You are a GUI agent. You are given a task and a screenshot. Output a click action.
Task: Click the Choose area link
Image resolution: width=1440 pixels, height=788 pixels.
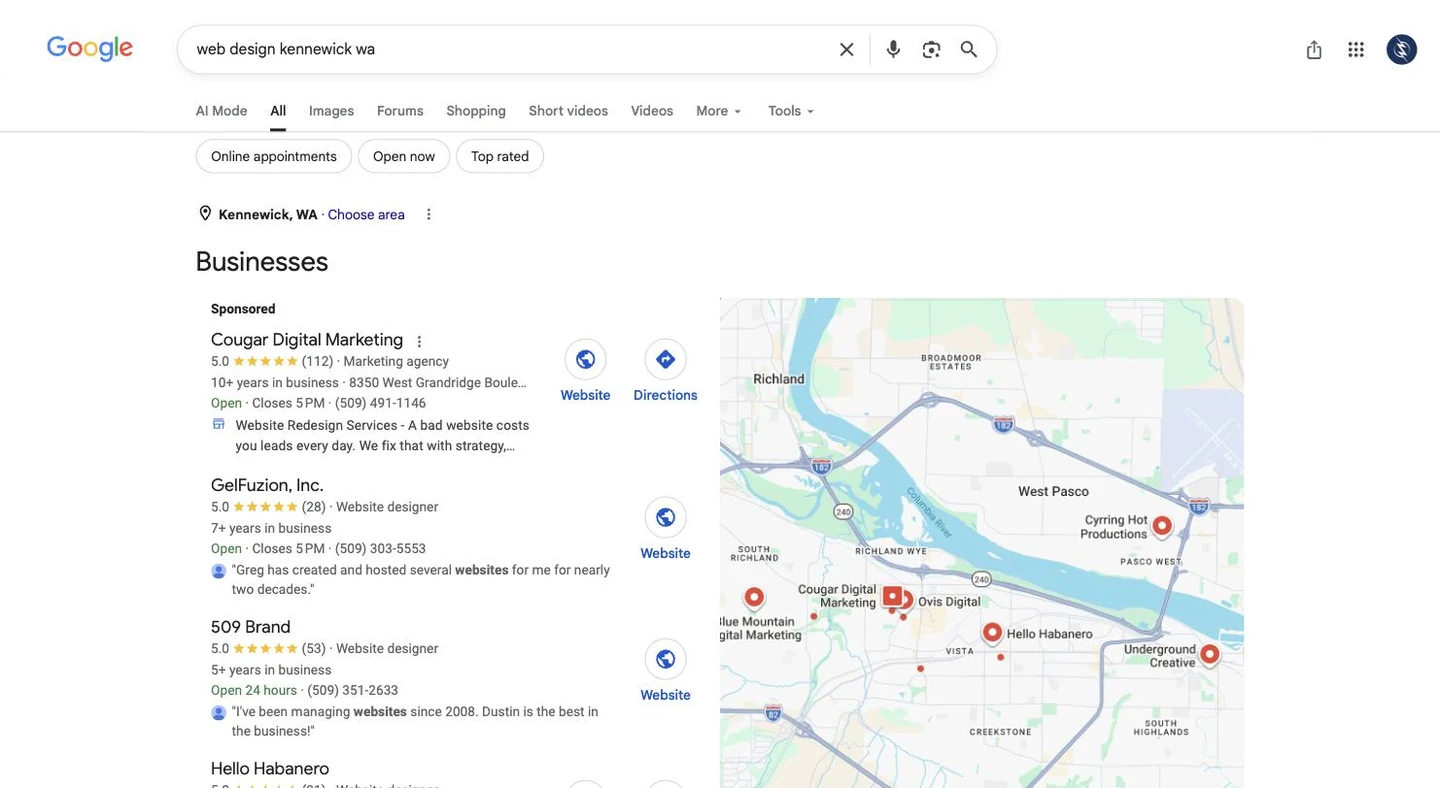pos(366,214)
